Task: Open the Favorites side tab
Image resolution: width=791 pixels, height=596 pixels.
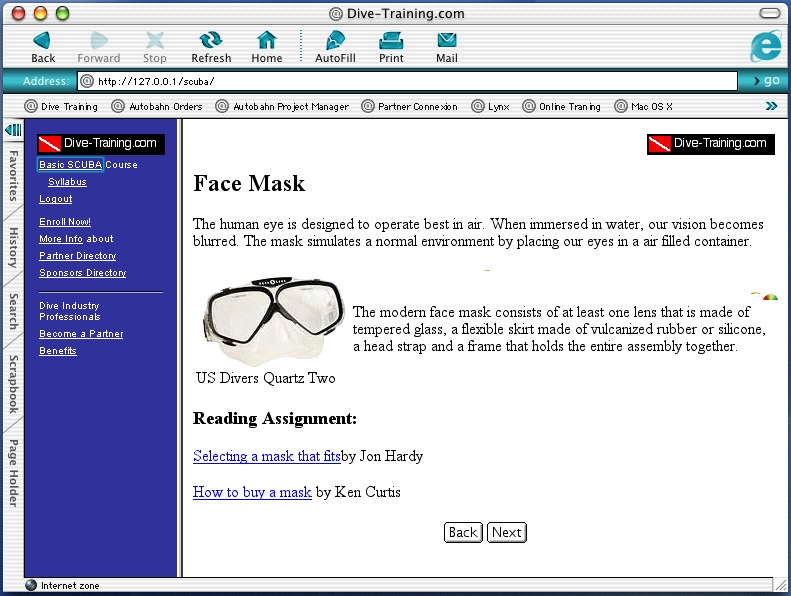Action: click(14, 176)
